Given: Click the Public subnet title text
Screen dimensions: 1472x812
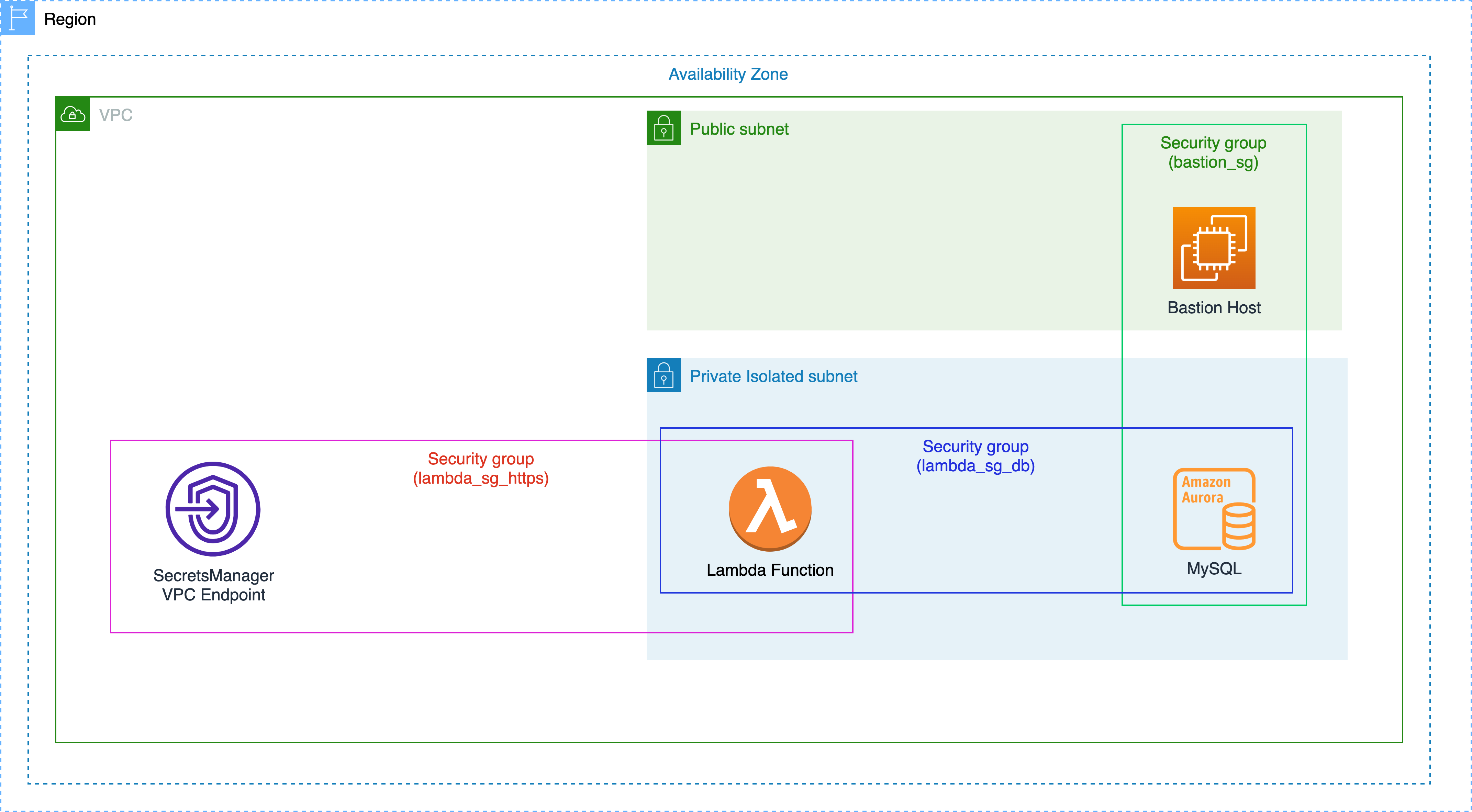Looking at the screenshot, I should (x=739, y=129).
